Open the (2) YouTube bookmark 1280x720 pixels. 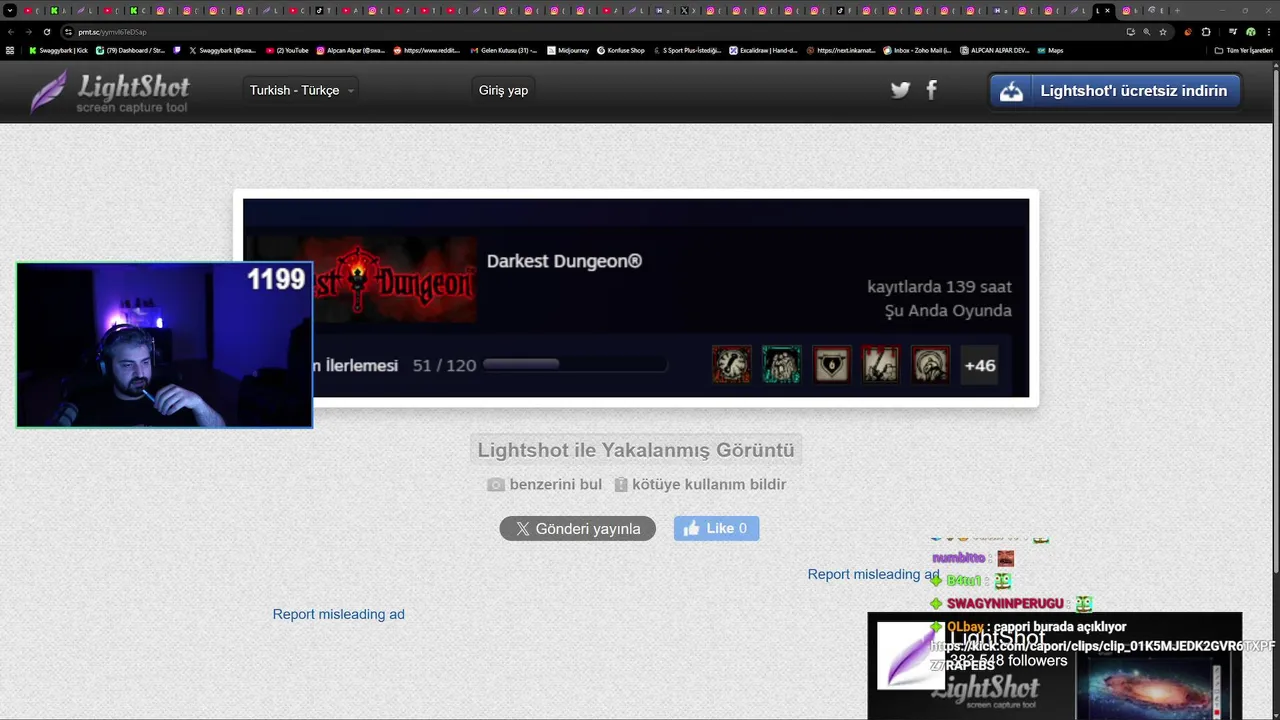coord(287,50)
